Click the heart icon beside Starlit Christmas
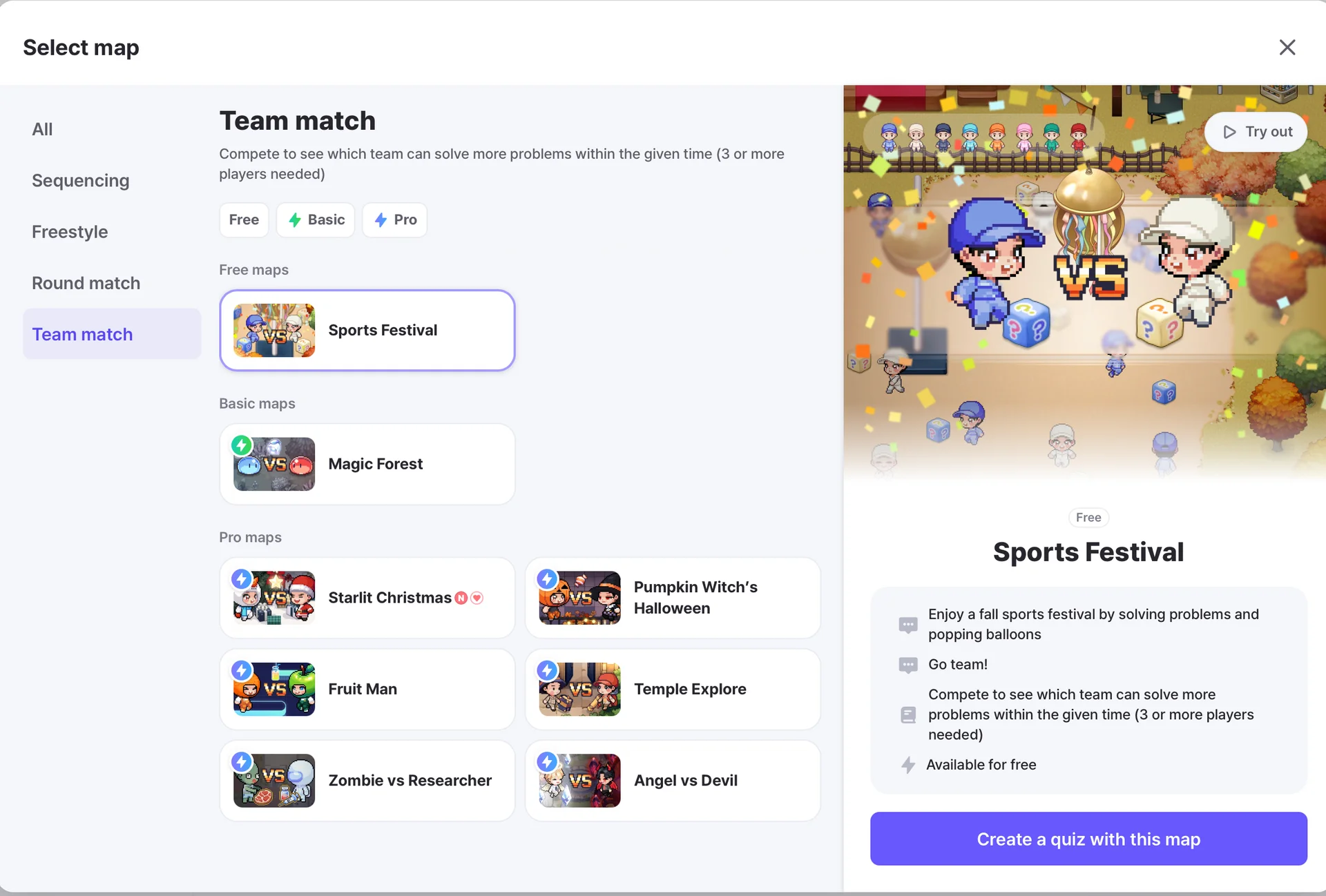This screenshot has width=1326, height=896. (477, 598)
